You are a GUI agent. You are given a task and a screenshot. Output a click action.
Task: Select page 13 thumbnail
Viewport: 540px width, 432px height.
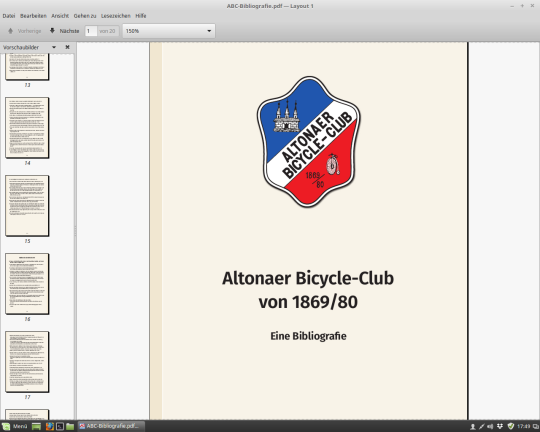click(x=27, y=67)
